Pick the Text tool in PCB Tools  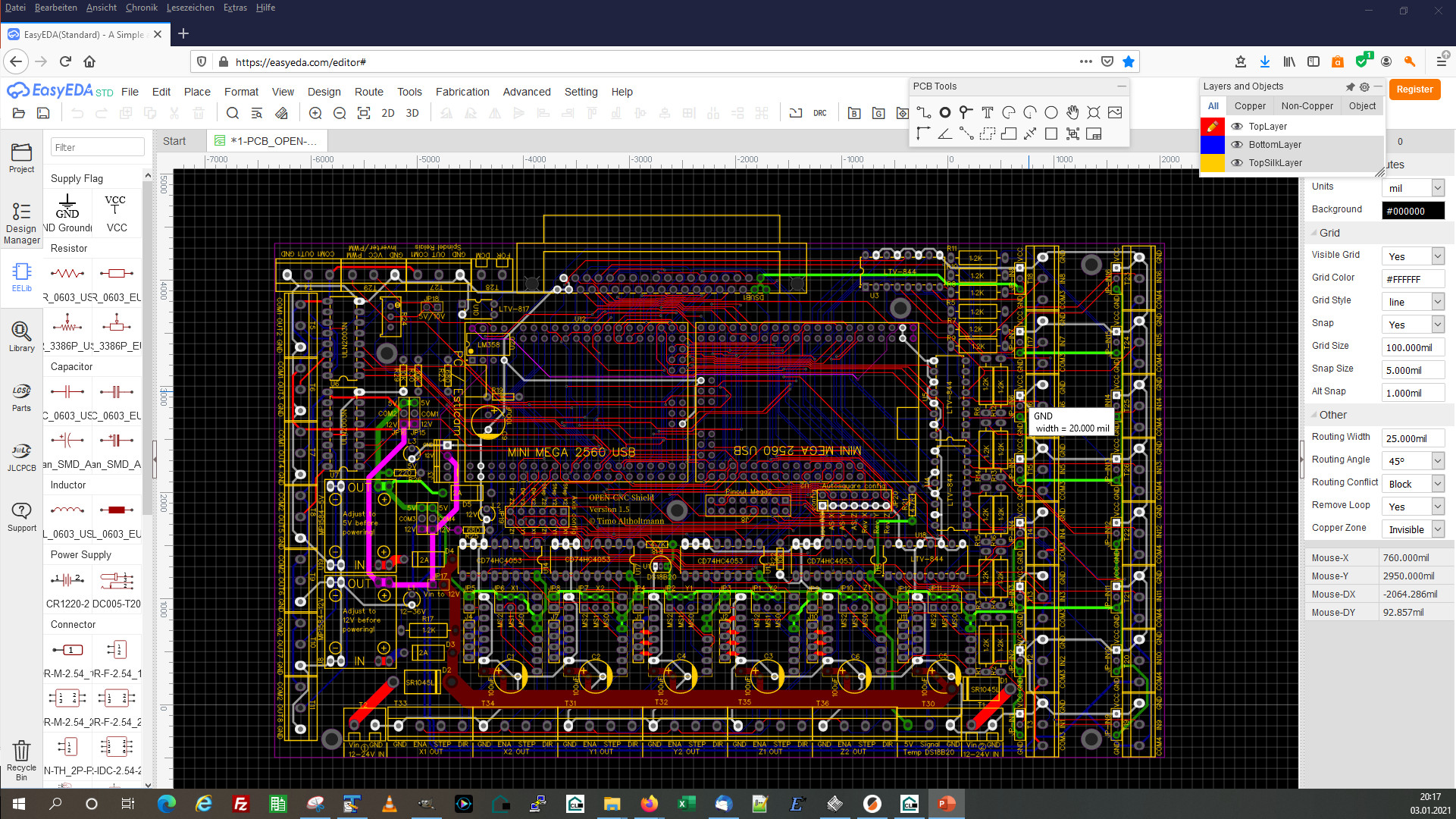(987, 112)
